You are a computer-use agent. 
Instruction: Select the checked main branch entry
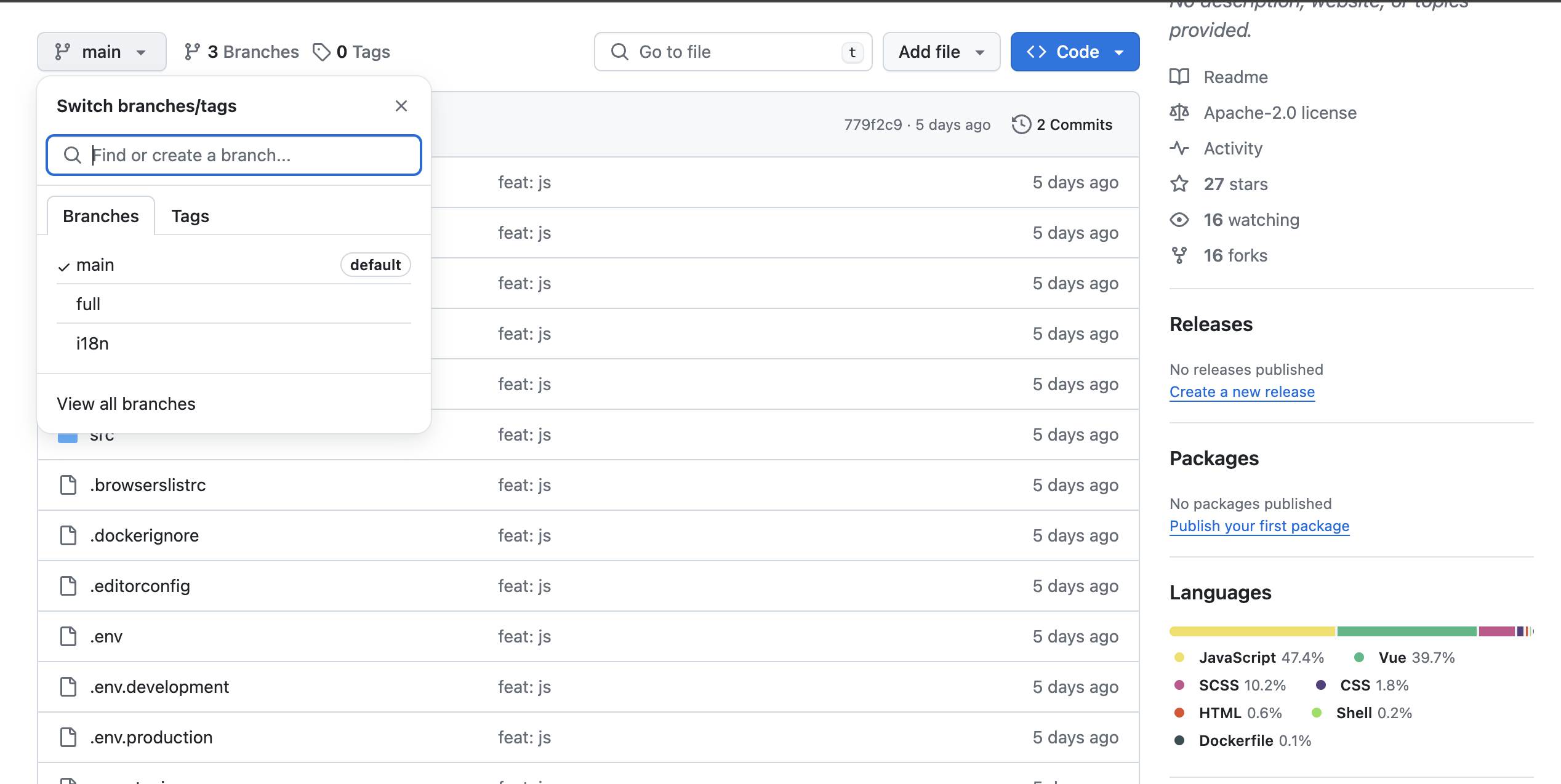click(95, 265)
